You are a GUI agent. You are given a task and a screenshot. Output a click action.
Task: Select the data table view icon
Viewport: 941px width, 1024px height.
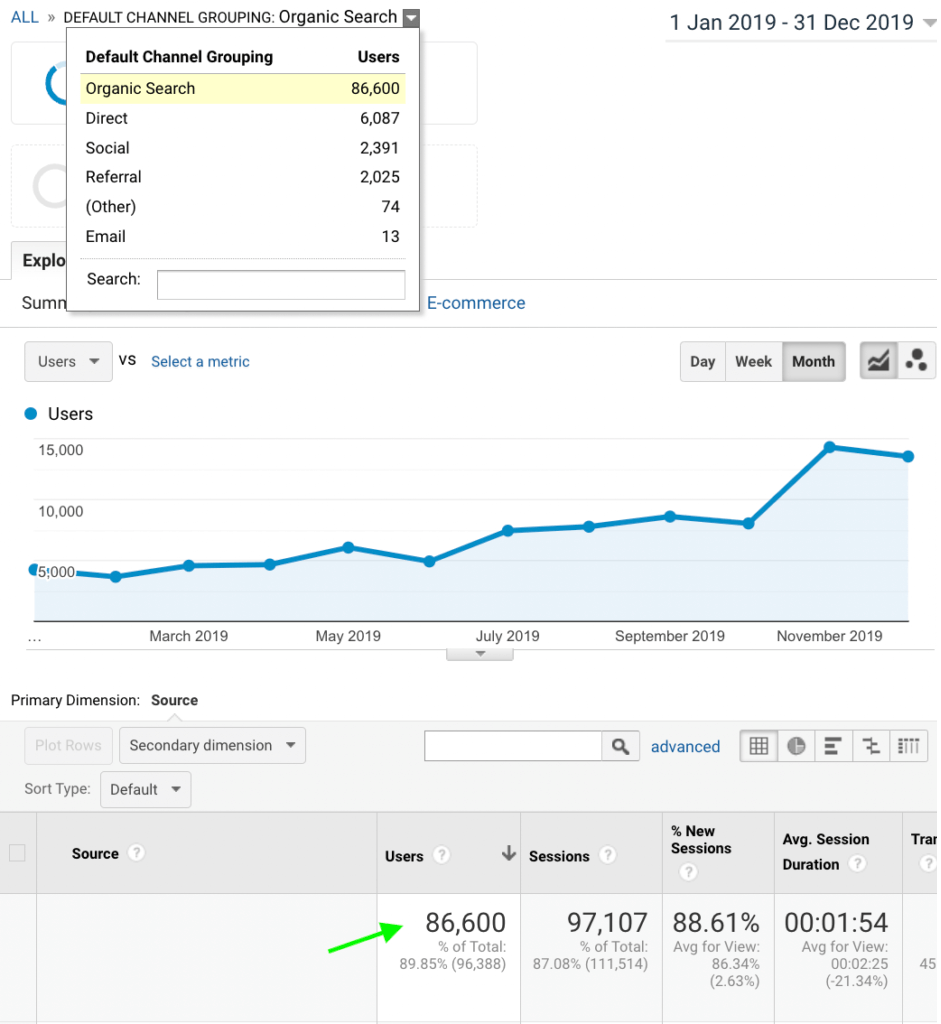coord(759,746)
